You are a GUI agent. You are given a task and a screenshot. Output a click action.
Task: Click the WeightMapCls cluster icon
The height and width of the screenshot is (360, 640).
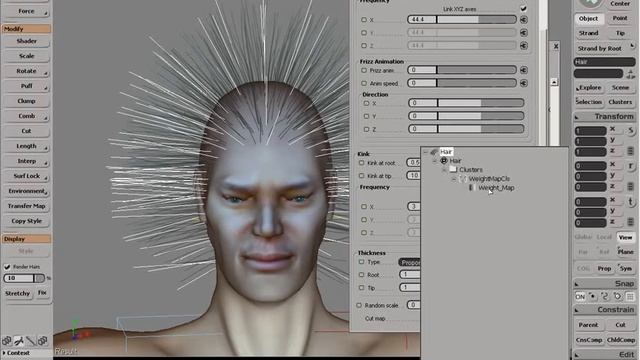[462, 179]
